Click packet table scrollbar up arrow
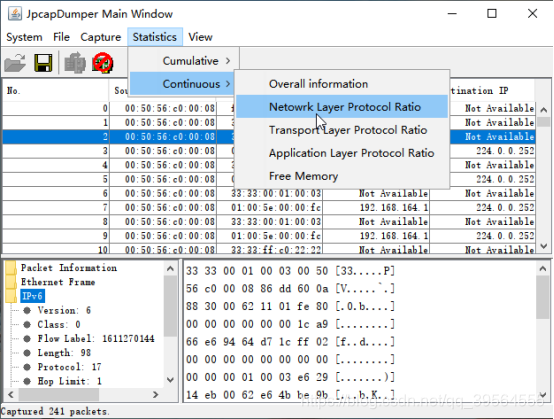Viewport: 554px width, 419px height. (544, 110)
